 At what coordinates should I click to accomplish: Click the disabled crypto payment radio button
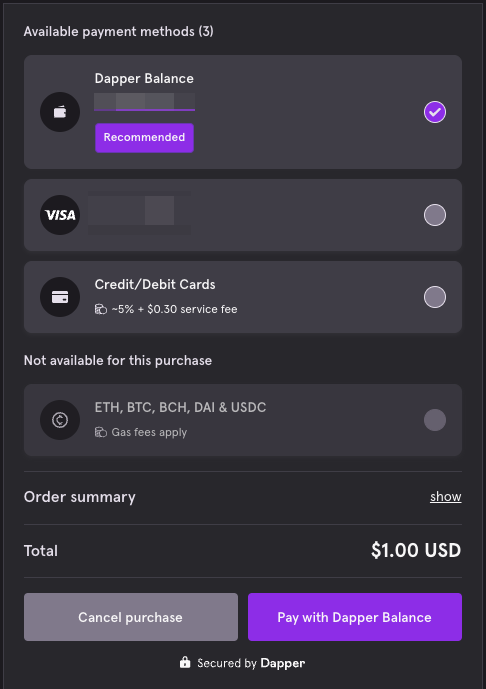(x=435, y=420)
